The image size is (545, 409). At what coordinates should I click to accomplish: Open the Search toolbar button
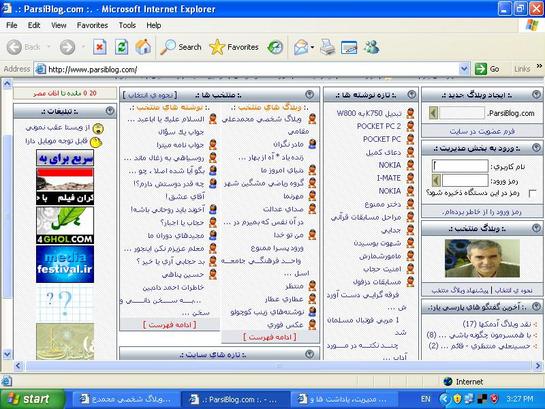pos(181,47)
